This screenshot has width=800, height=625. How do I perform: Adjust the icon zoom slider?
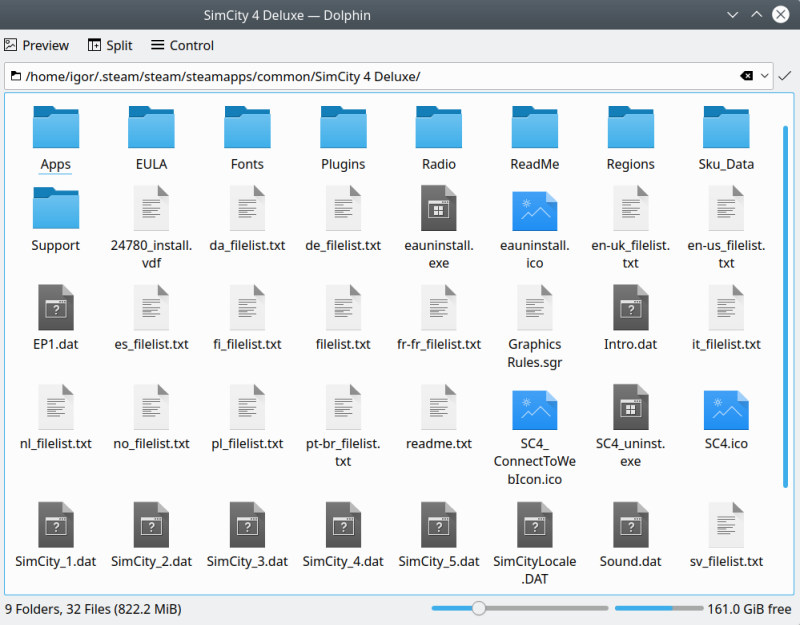pos(479,608)
